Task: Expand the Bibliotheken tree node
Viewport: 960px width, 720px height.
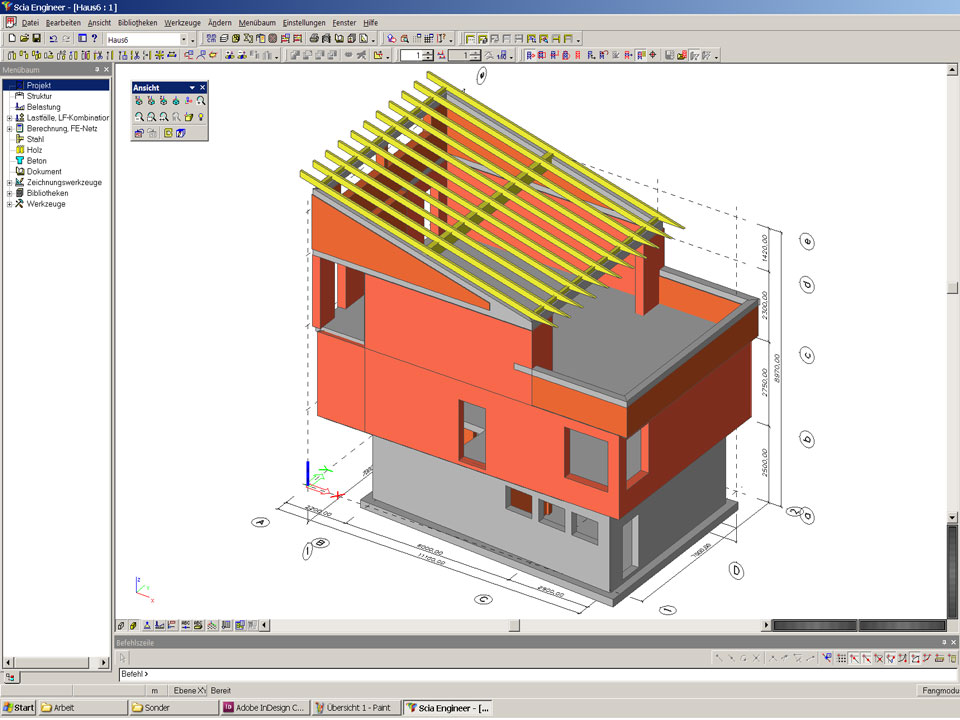Action: point(9,193)
